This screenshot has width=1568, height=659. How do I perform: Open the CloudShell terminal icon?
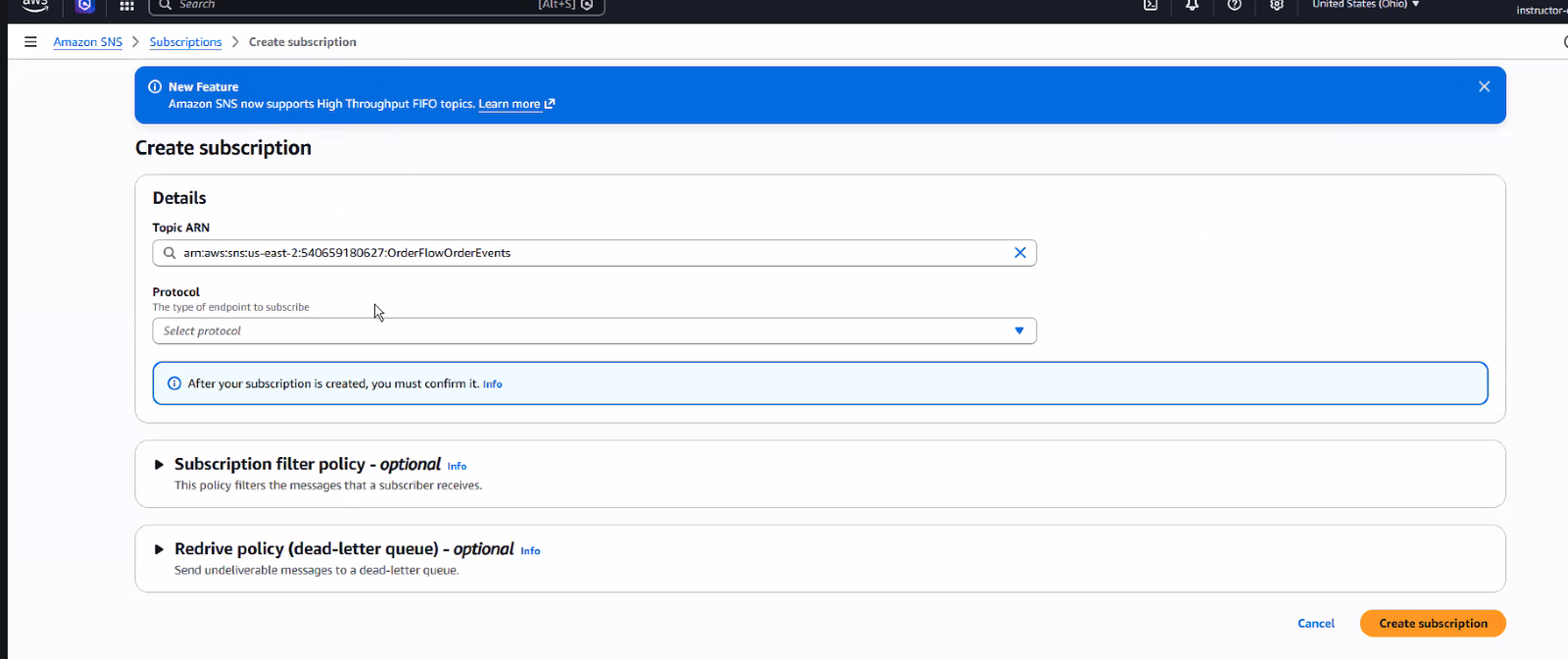coord(1151,5)
